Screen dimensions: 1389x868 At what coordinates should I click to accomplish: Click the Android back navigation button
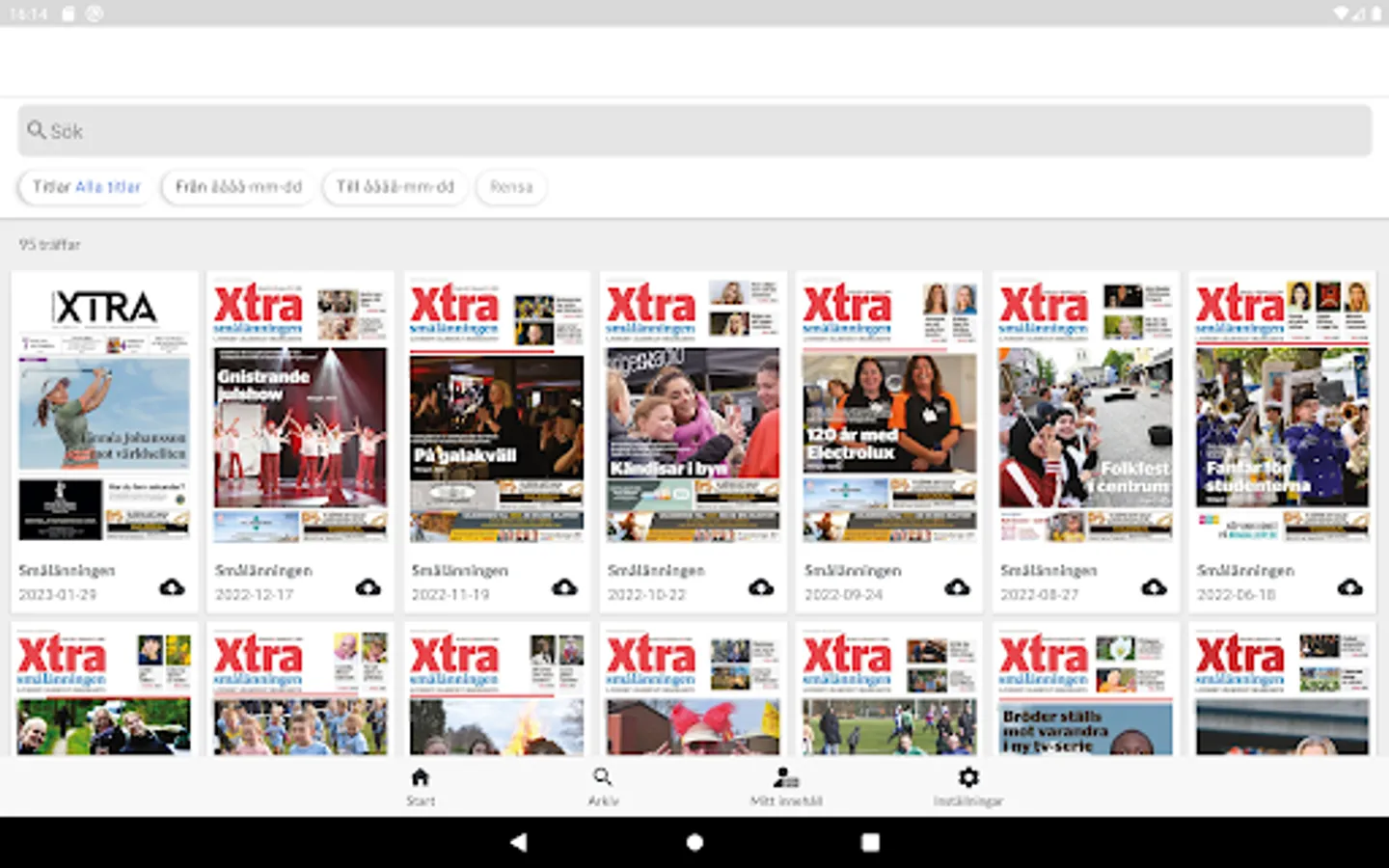coord(518,842)
